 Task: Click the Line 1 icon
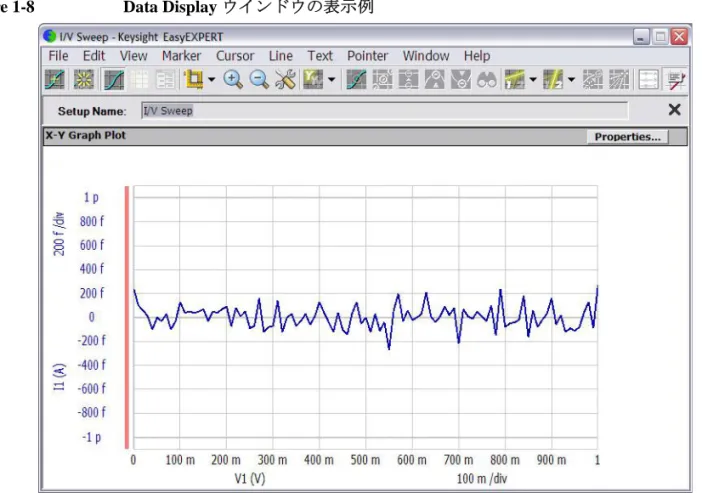click(x=514, y=80)
